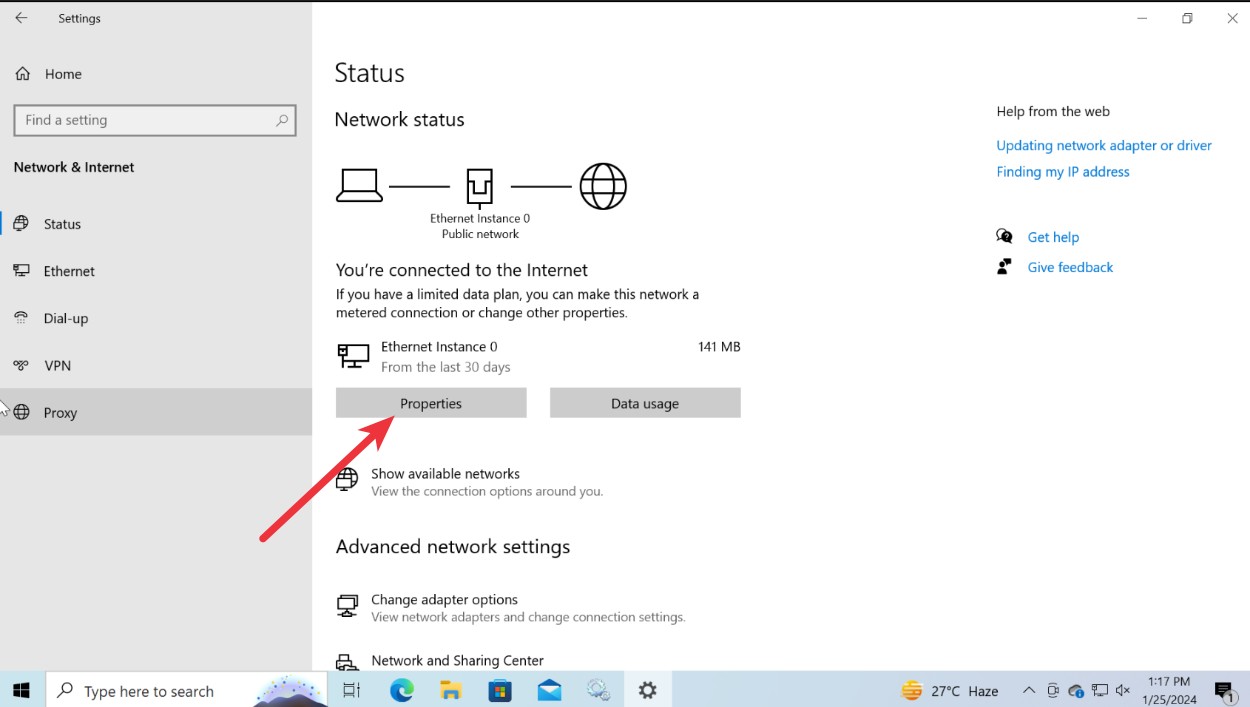Click the Show available networks globe icon
Viewport: 1250px width, 707px height.
(347, 479)
